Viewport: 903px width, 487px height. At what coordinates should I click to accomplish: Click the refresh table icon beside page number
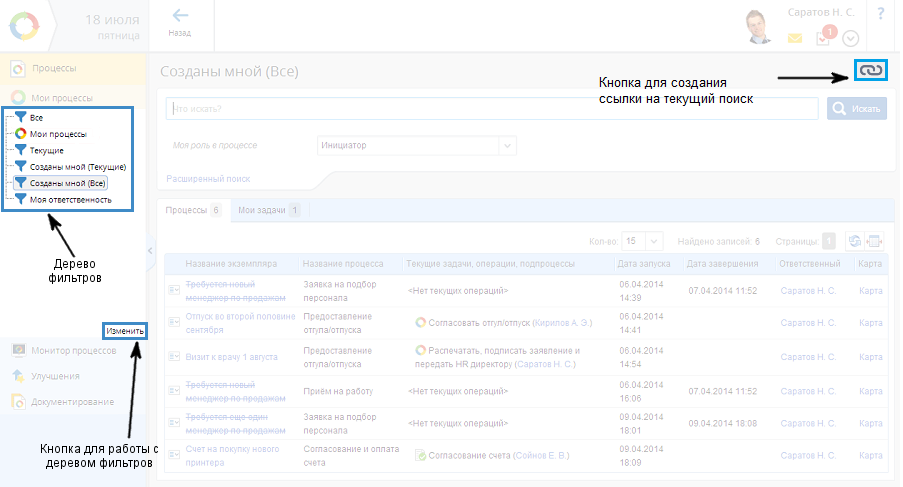click(x=854, y=241)
